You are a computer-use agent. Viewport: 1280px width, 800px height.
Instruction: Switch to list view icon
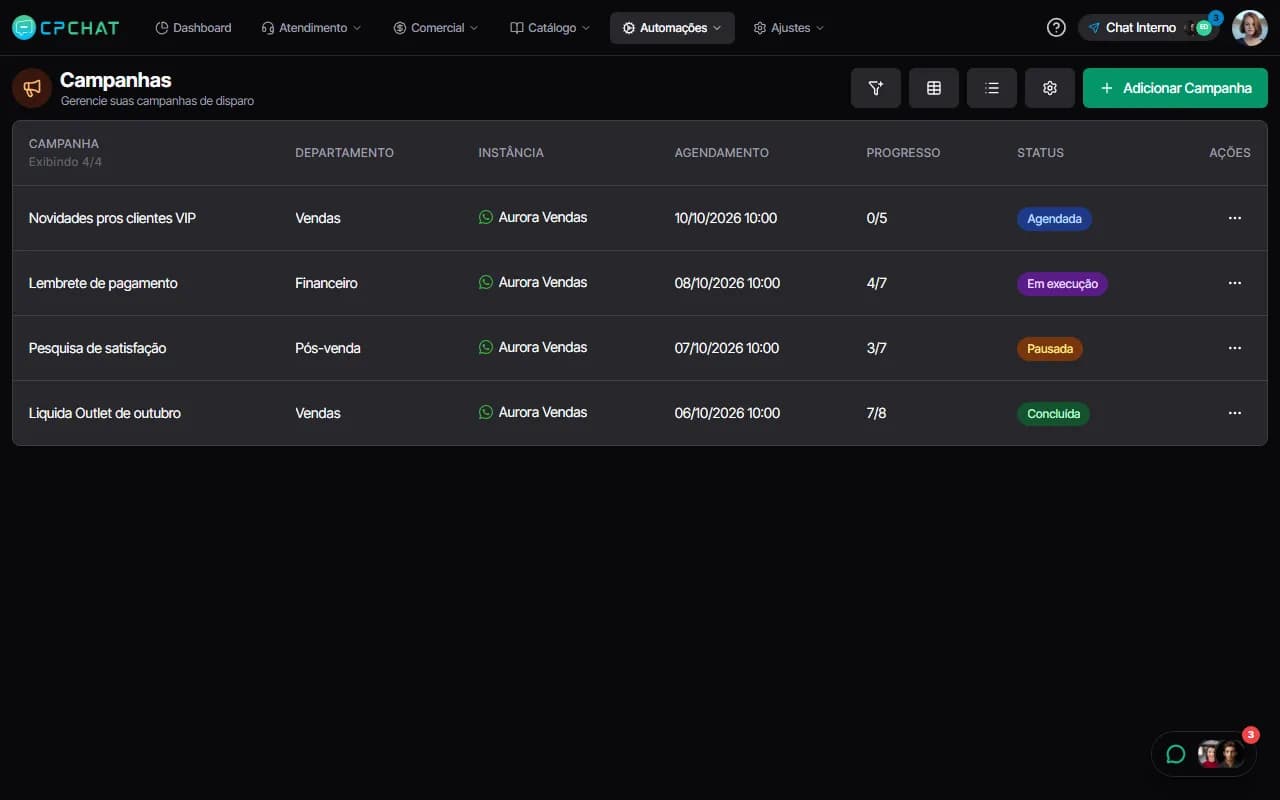[992, 88]
